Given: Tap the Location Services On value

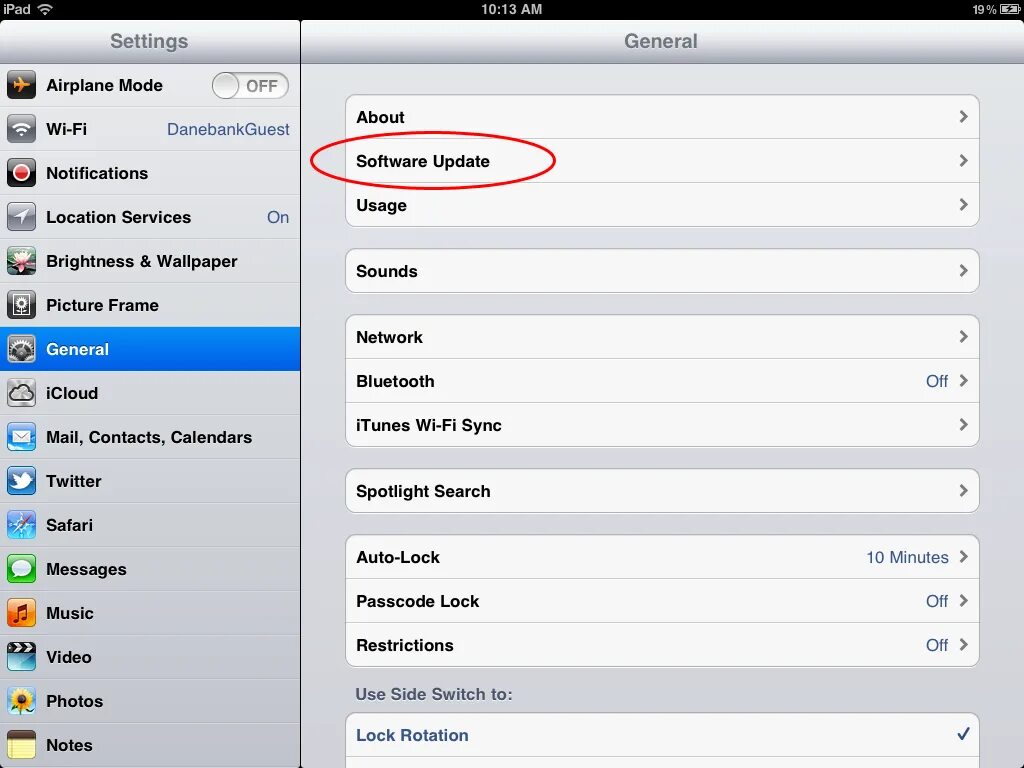Looking at the screenshot, I should tap(278, 217).
